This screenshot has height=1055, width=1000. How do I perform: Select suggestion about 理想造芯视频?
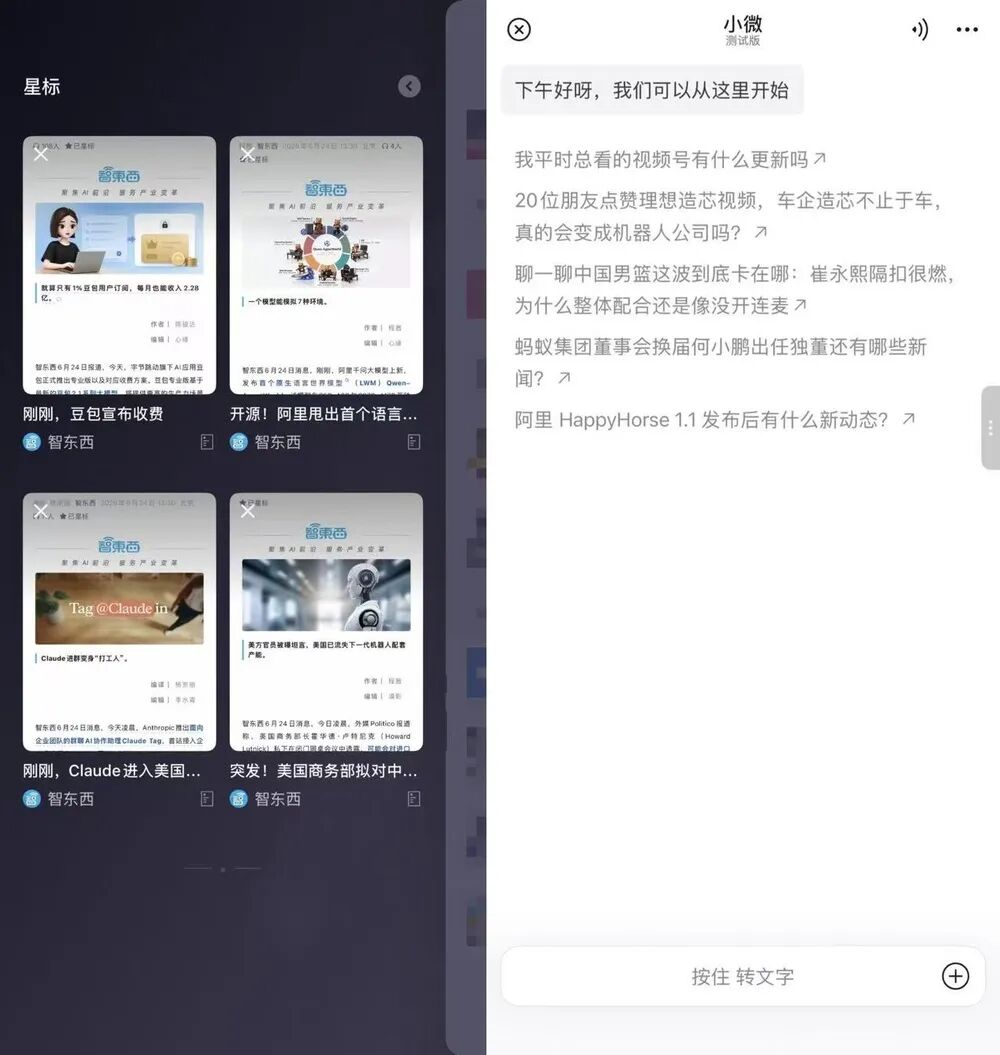pos(728,216)
